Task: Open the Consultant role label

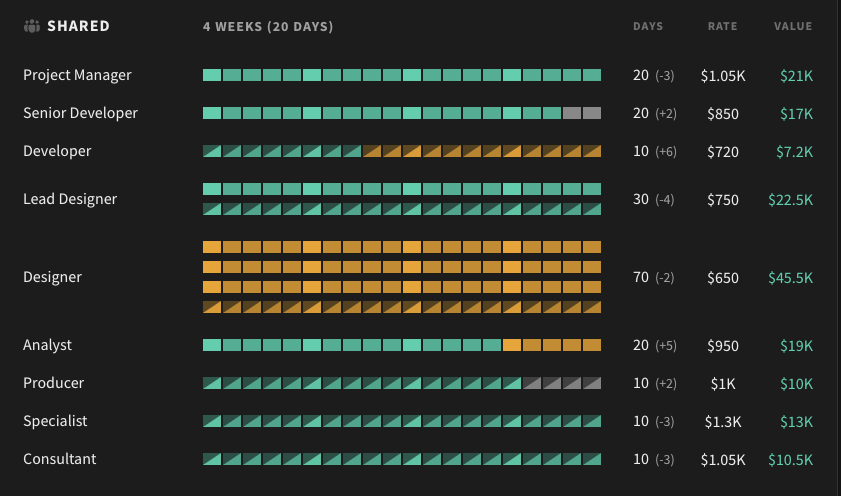Action: pyautogui.click(x=60, y=459)
